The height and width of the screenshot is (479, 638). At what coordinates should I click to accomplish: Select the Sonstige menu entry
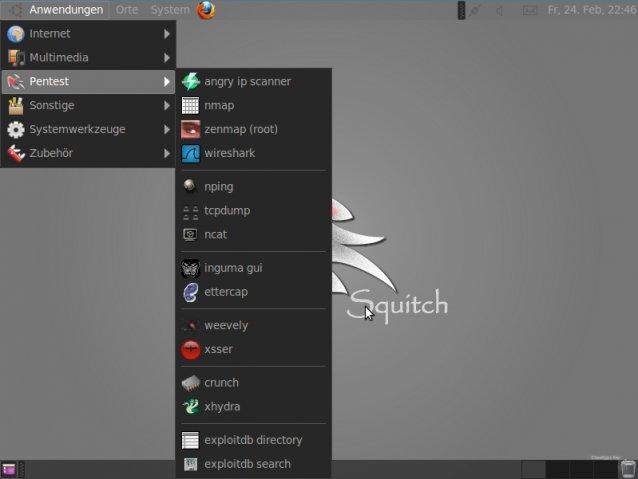[x=88, y=106]
